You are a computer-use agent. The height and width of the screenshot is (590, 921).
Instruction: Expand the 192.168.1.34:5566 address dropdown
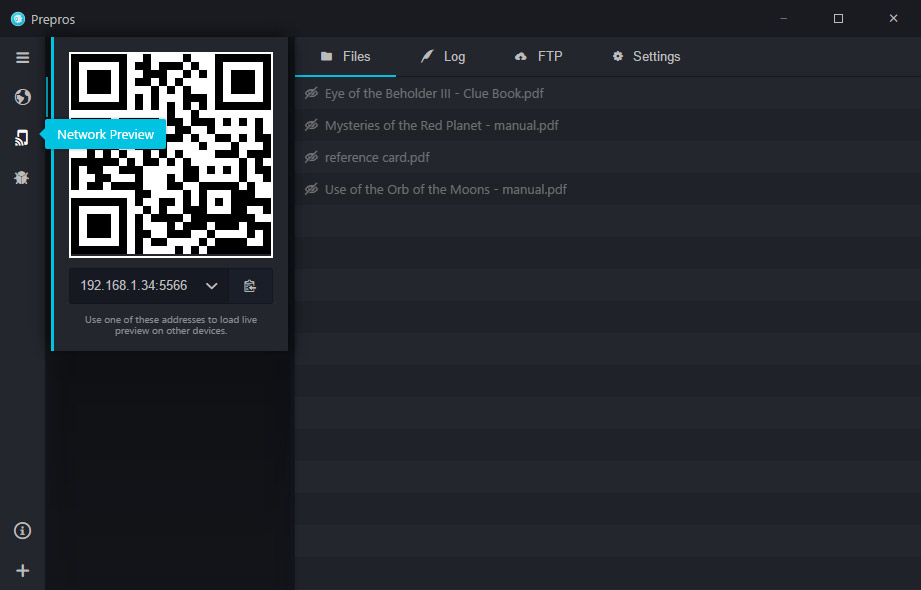[149, 286]
